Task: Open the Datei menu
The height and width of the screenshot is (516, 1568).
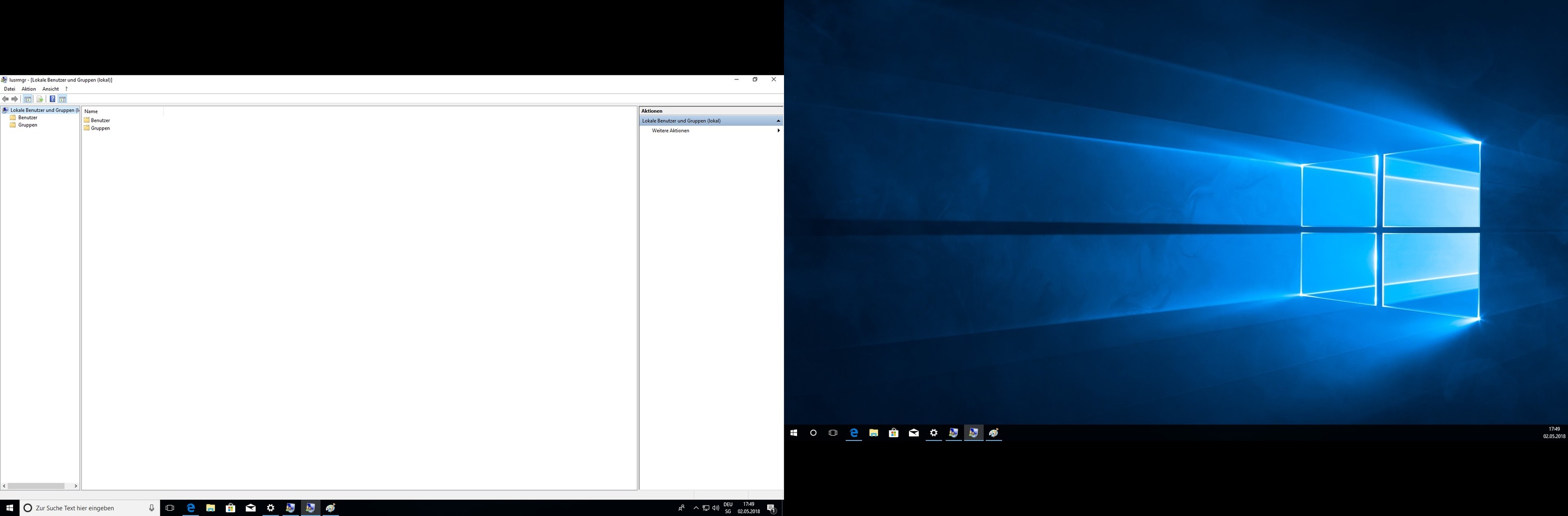Action: (x=10, y=89)
